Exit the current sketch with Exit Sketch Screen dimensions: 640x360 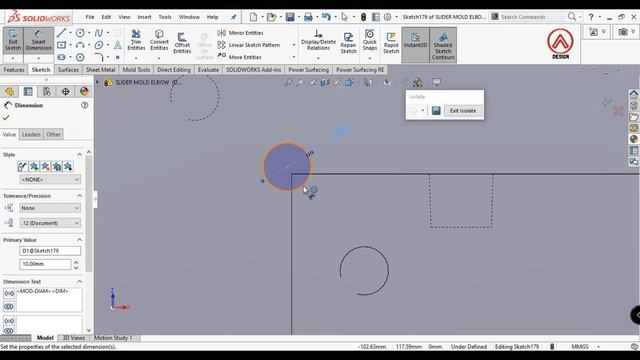coord(13,40)
